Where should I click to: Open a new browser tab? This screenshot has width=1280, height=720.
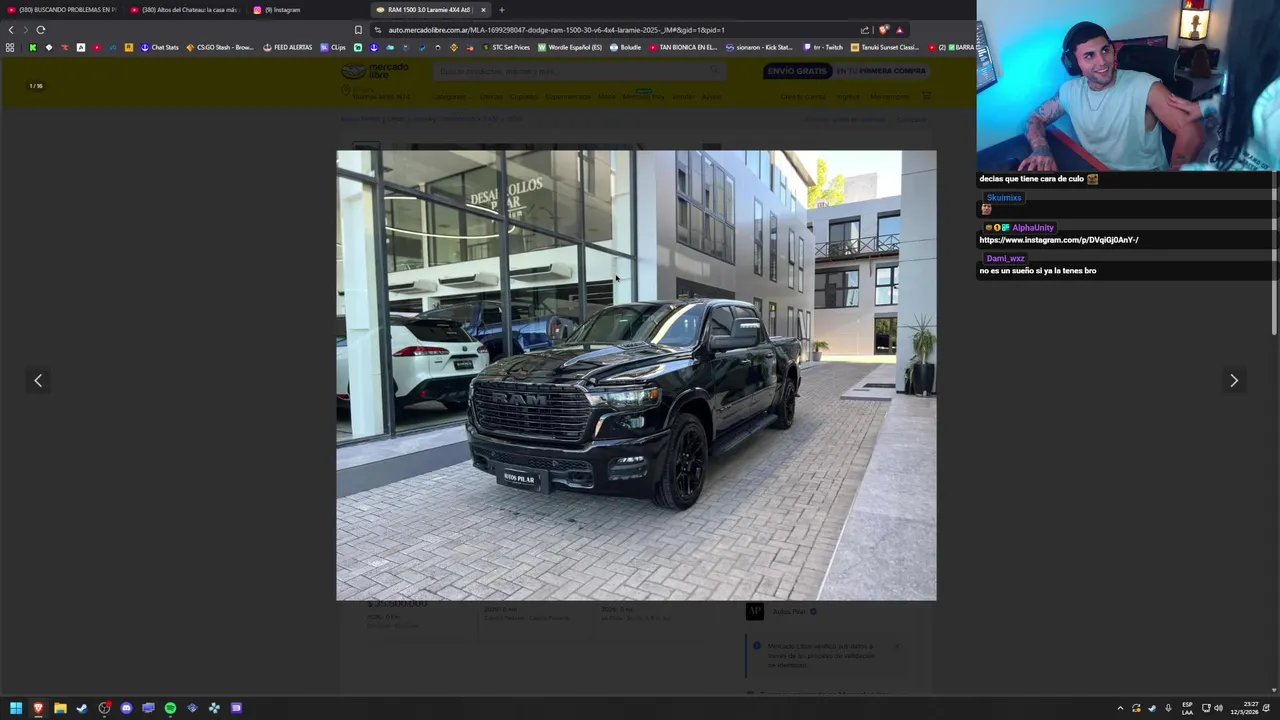[502, 10]
